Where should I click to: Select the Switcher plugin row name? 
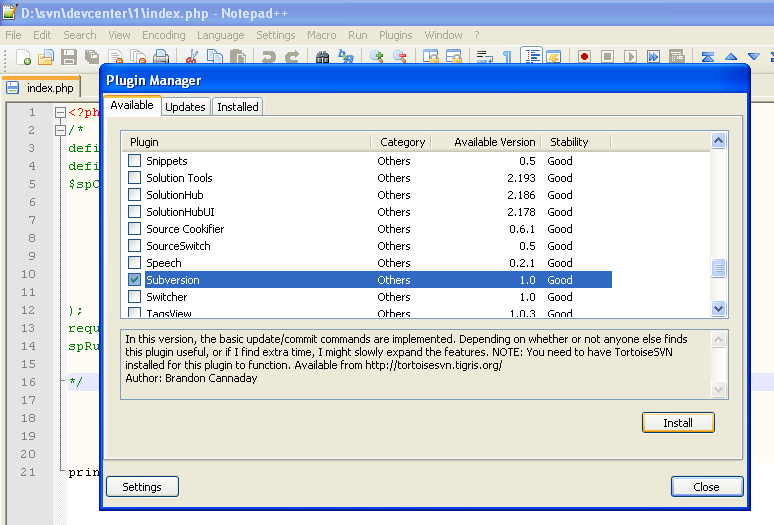click(x=167, y=297)
